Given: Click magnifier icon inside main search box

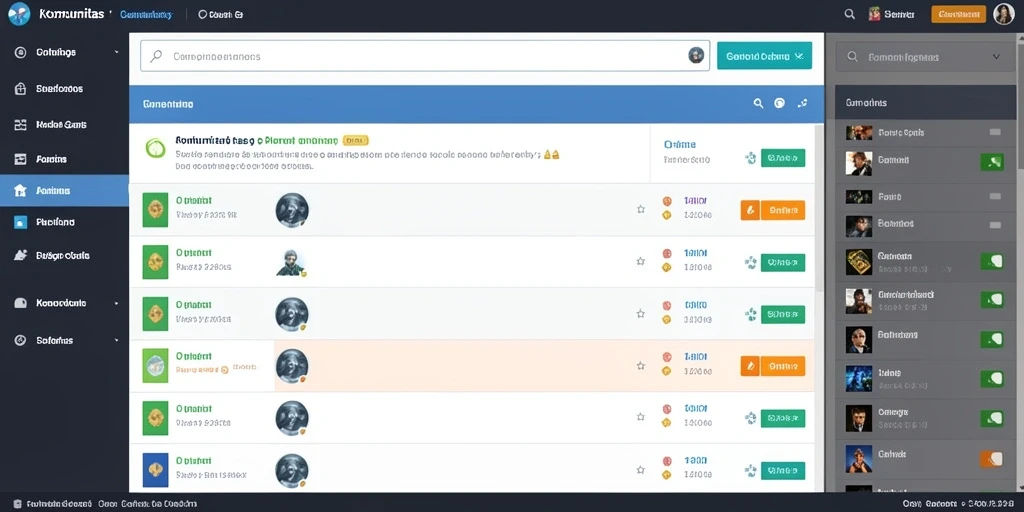Looking at the screenshot, I should [156, 56].
